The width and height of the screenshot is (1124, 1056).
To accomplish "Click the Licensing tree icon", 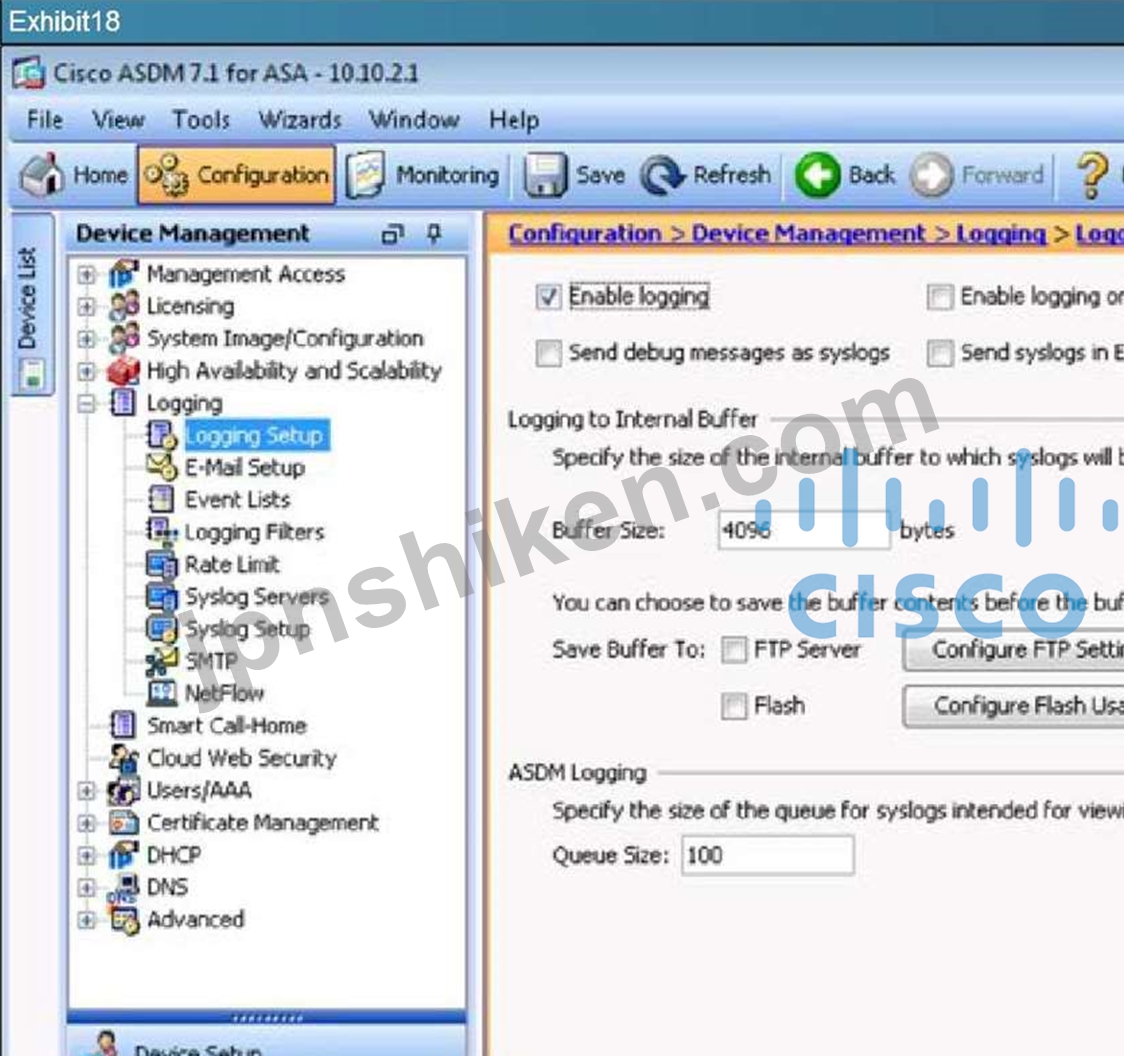I will (123, 306).
